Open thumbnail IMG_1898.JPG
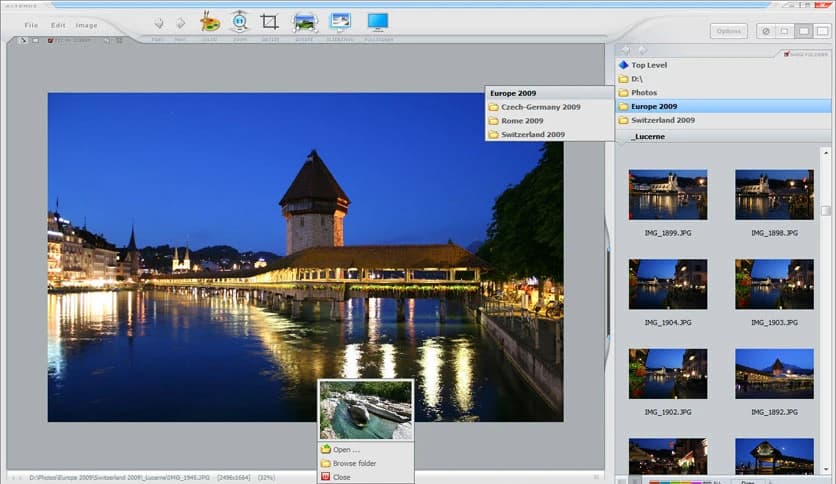This screenshot has width=836, height=484. click(774, 195)
